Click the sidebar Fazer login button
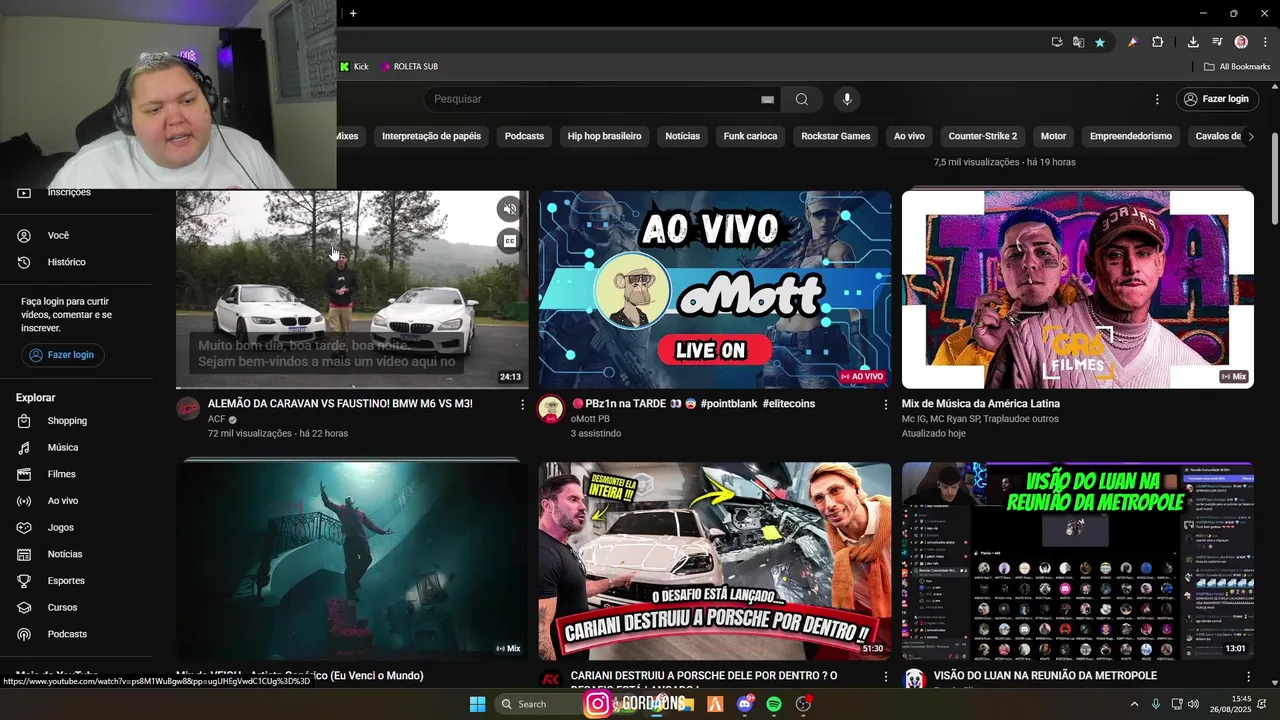This screenshot has height=720, width=1280. point(63,355)
